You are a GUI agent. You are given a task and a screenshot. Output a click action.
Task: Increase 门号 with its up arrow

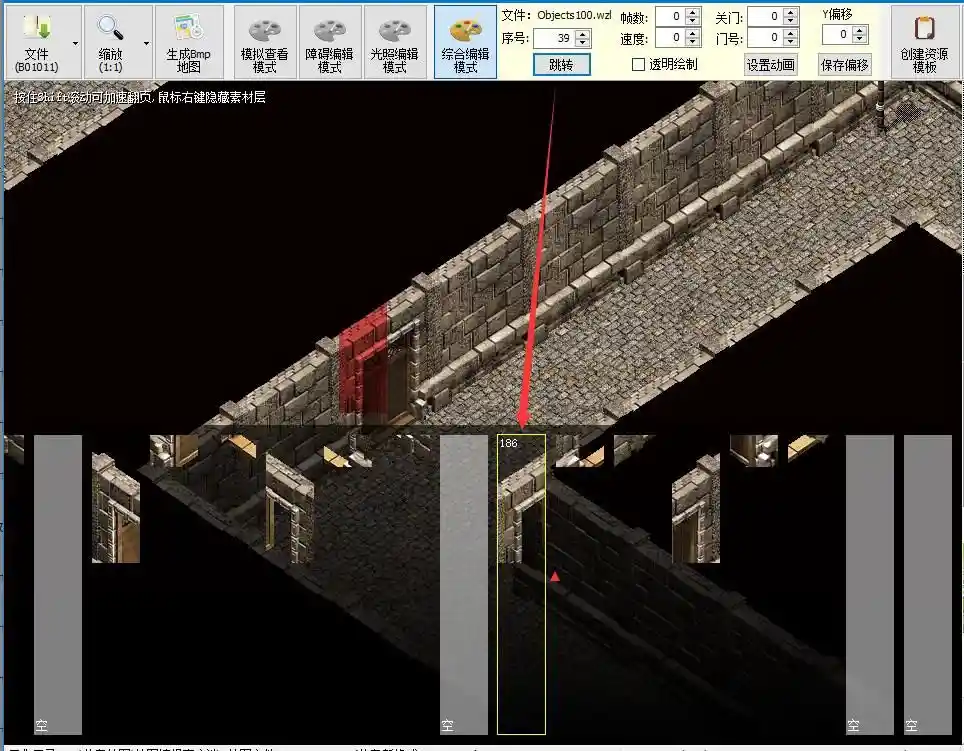point(791,33)
